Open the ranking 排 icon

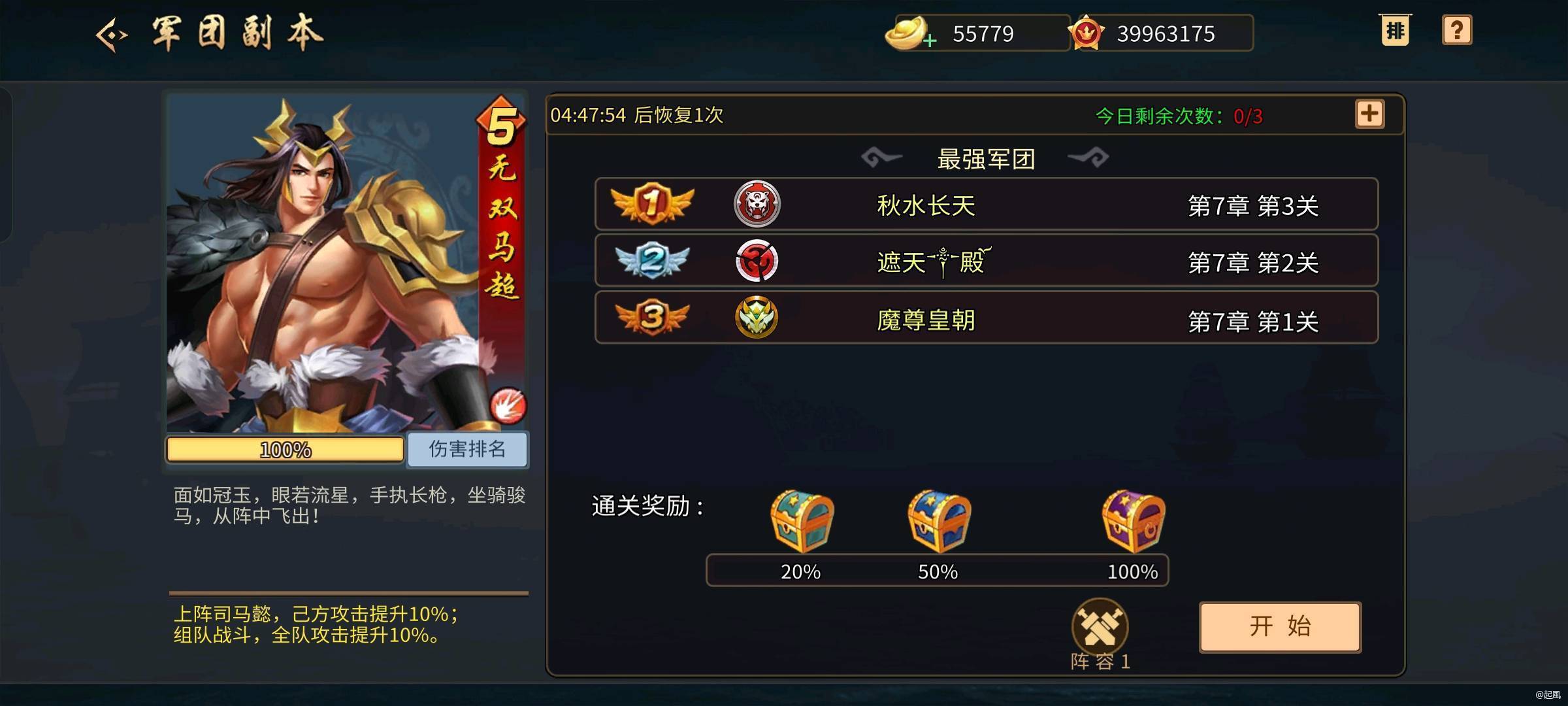1395,30
